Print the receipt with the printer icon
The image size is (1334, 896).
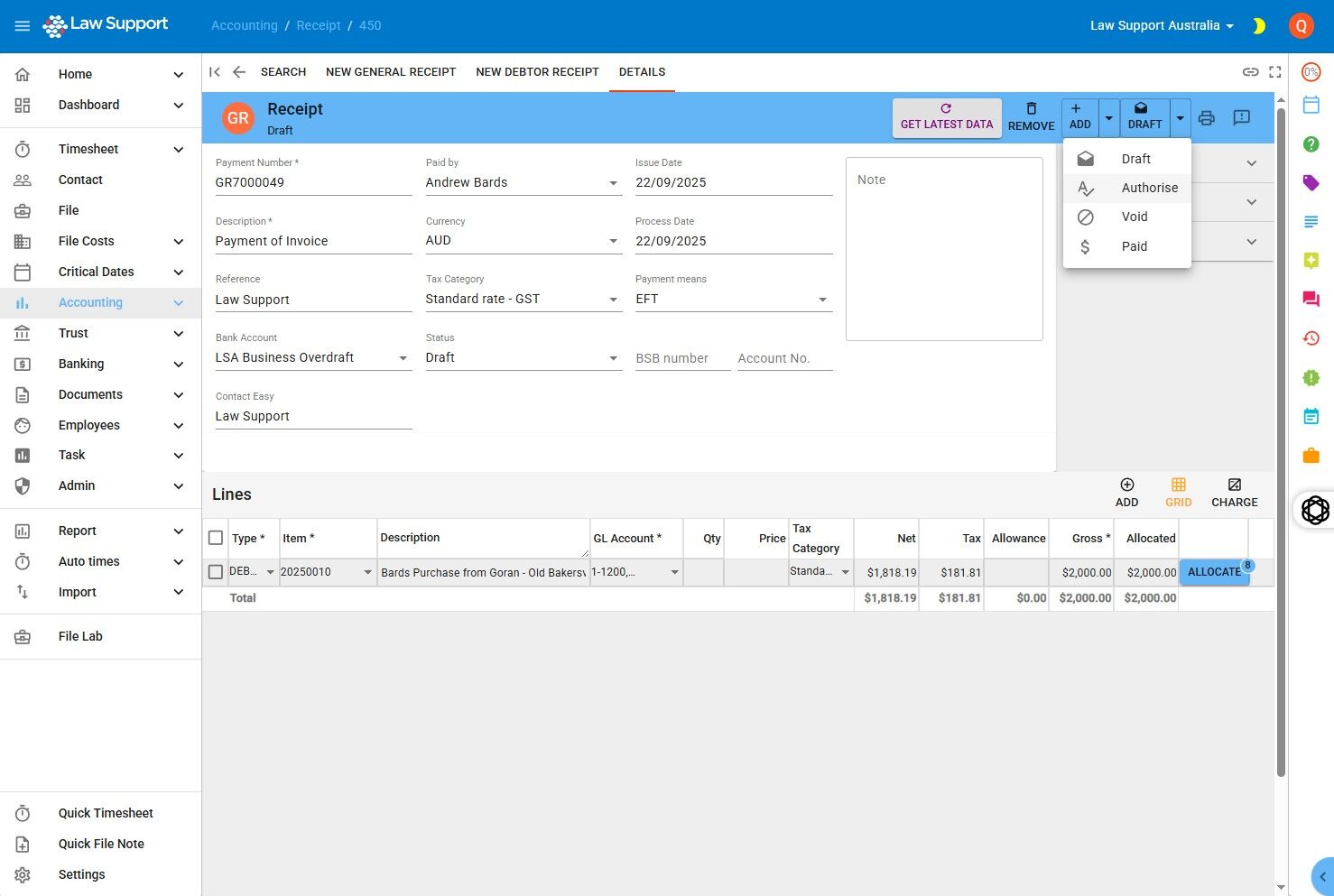tap(1207, 118)
